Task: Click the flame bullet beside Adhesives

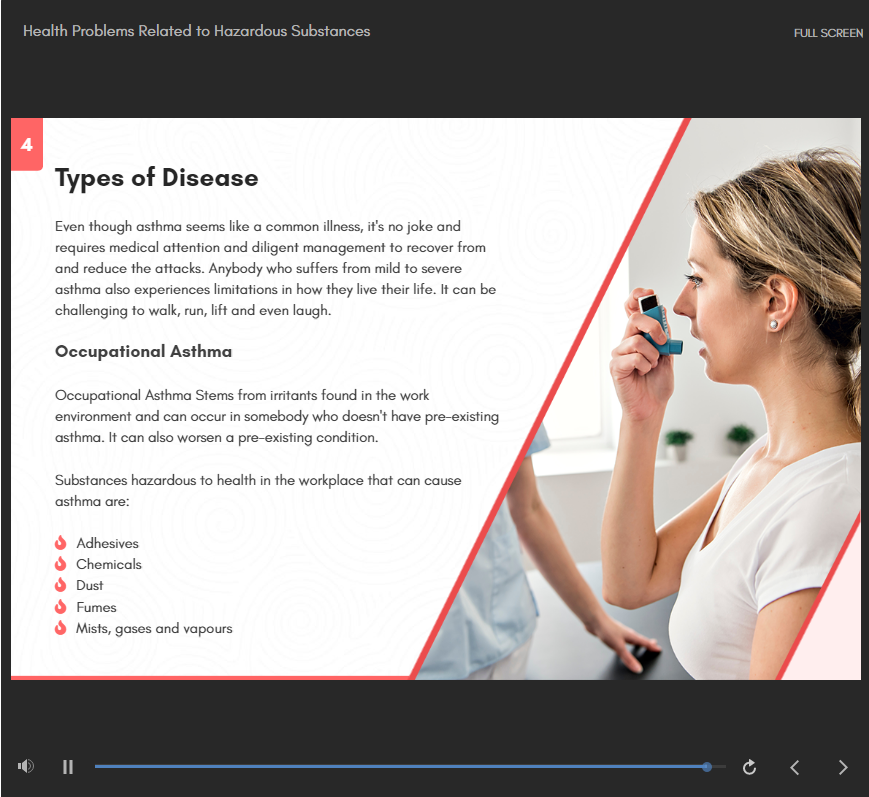Action: tap(61, 543)
